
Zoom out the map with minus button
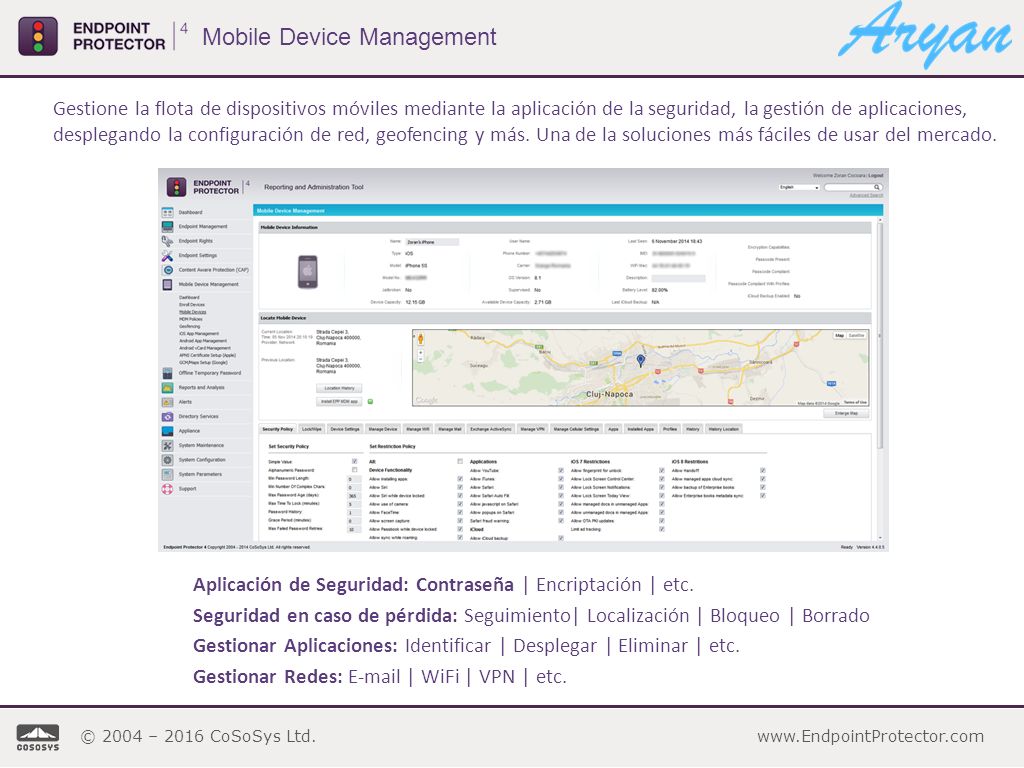421,360
